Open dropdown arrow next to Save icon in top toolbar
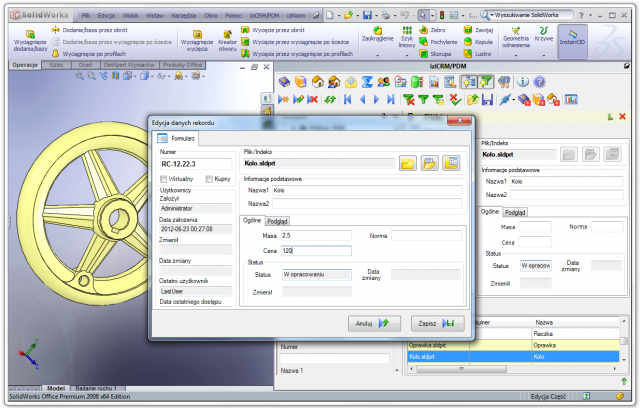The height and width of the screenshot is (408, 640). coord(376,16)
